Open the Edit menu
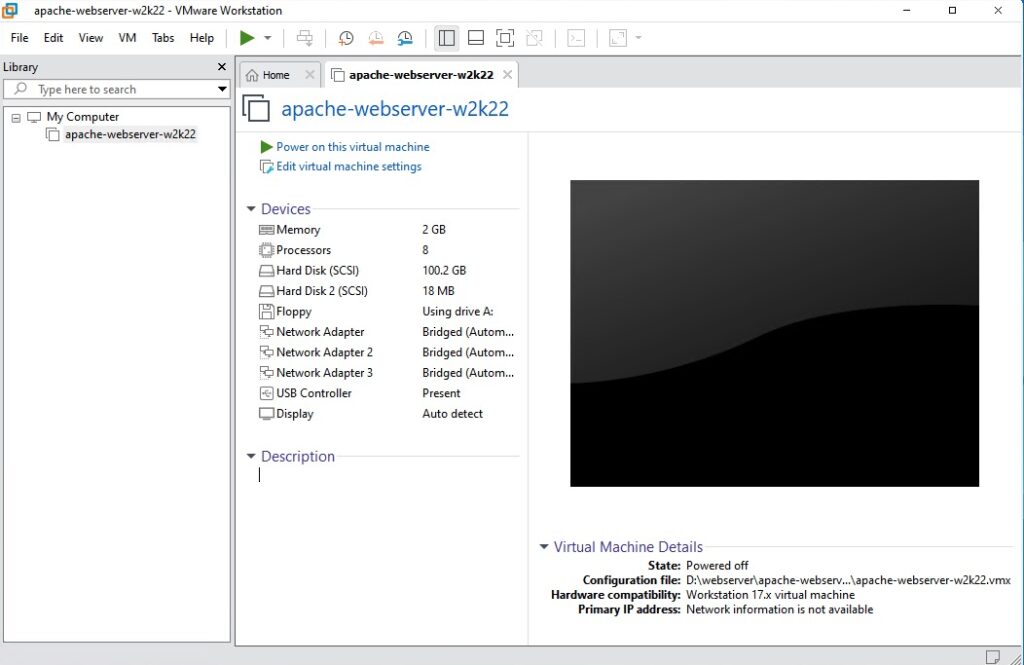This screenshot has height=665, width=1024. pyautogui.click(x=53, y=38)
